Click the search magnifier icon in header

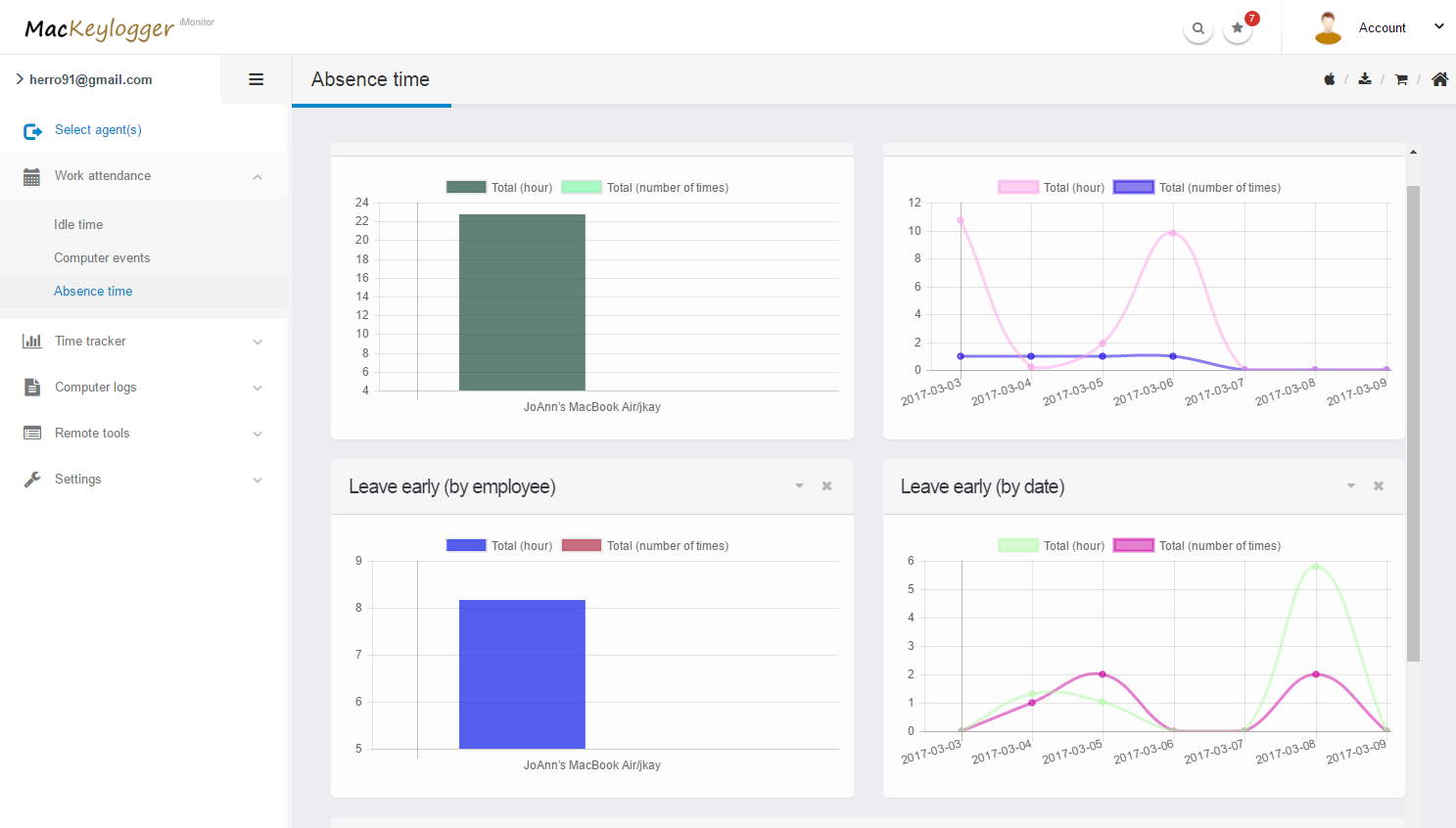click(1198, 28)
